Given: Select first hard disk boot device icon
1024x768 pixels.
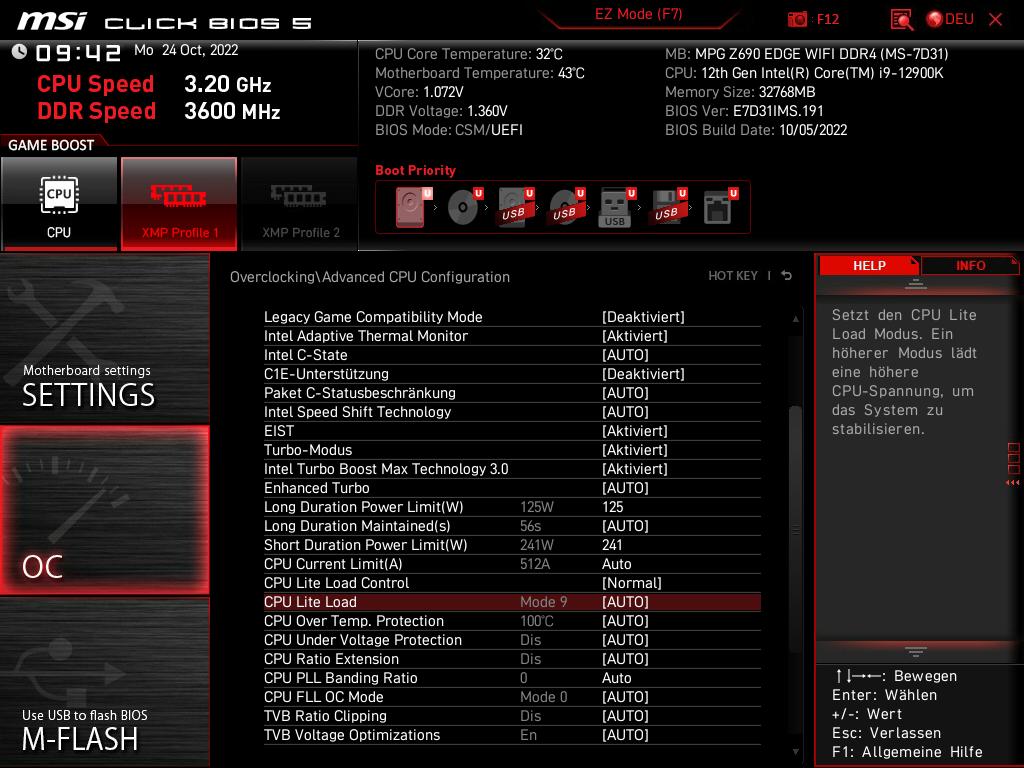Looking at the screenshot, I should pyautogui.click(x=413, y=207).
